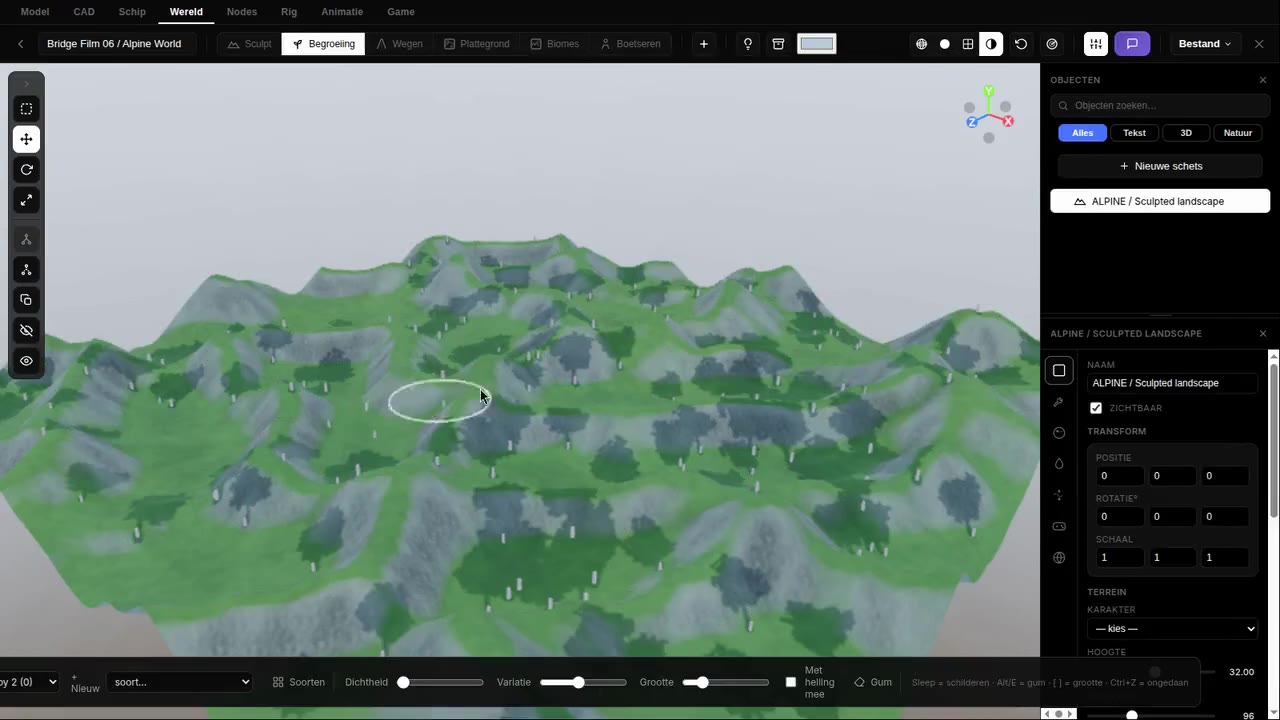Choose the rotate tool in left toolbar
Image resolution: width=1280 pixels, height=720 pixels.
point(26,170)
